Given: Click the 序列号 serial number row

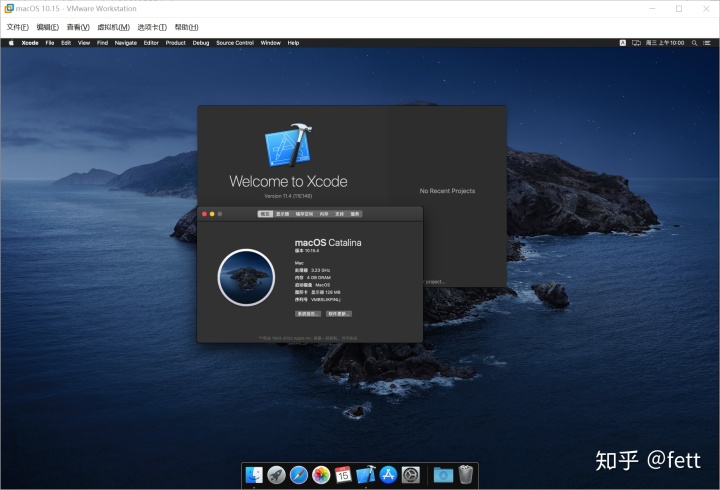Looking at the screenshot, I should (318, 299).
